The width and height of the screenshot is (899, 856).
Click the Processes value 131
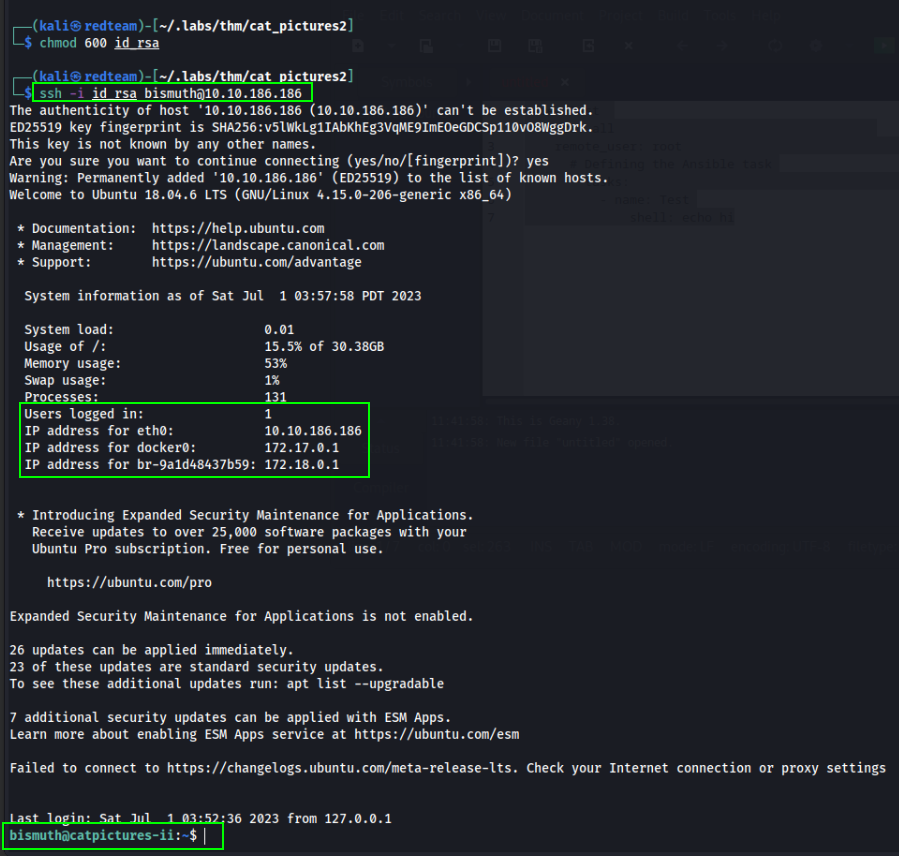tap(275, 397)
